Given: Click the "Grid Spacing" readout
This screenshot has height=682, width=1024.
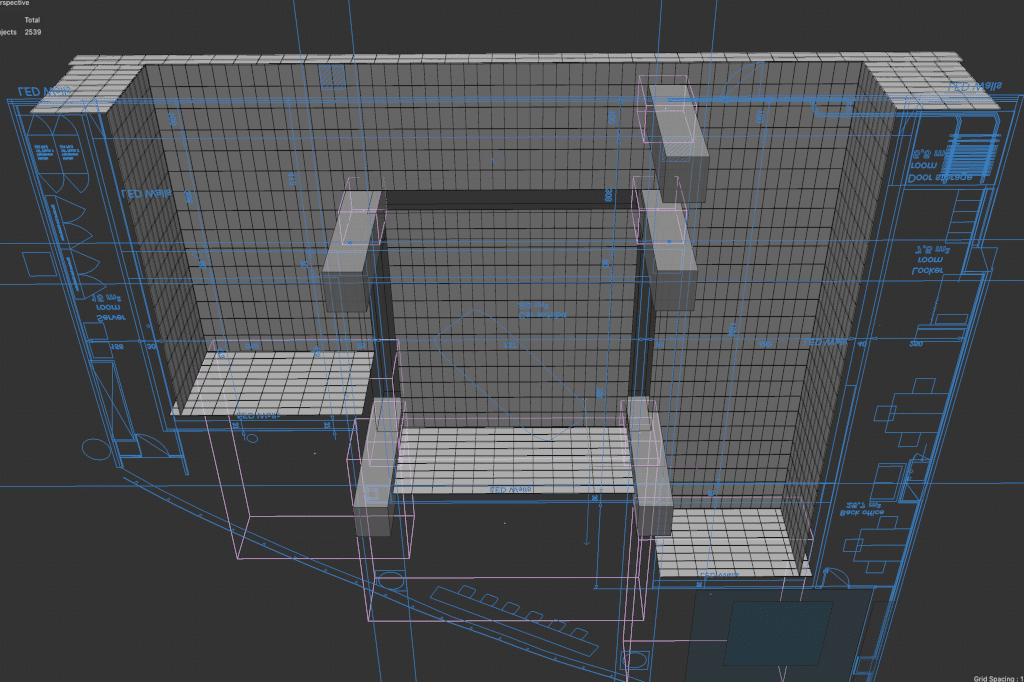Looking at the screenshot, I should (999, 678).
